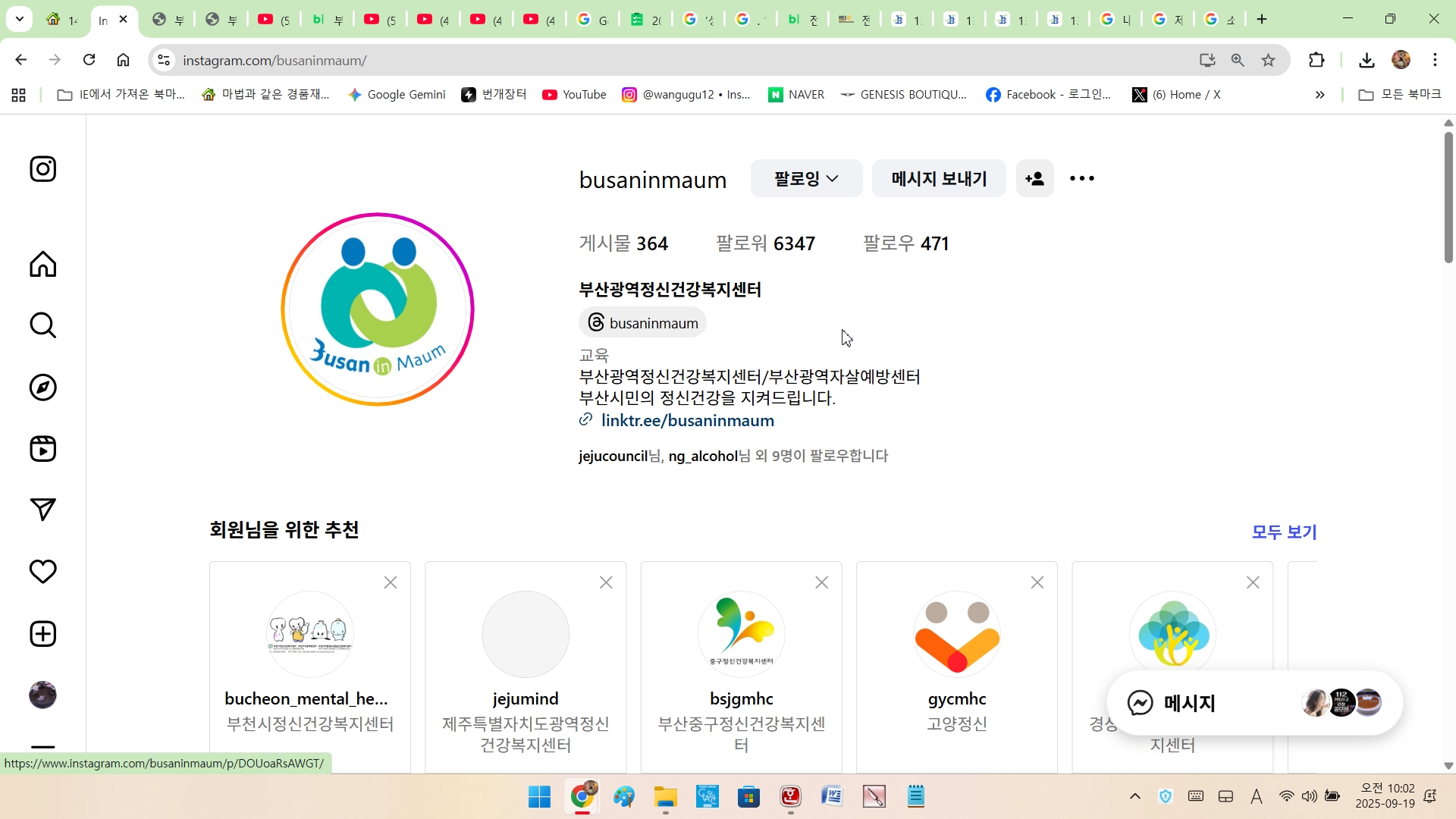The width and height of the screenshot is (1456, 819).
Task: Open the Search icon in sidebar
Action: [x=42, y=326]
